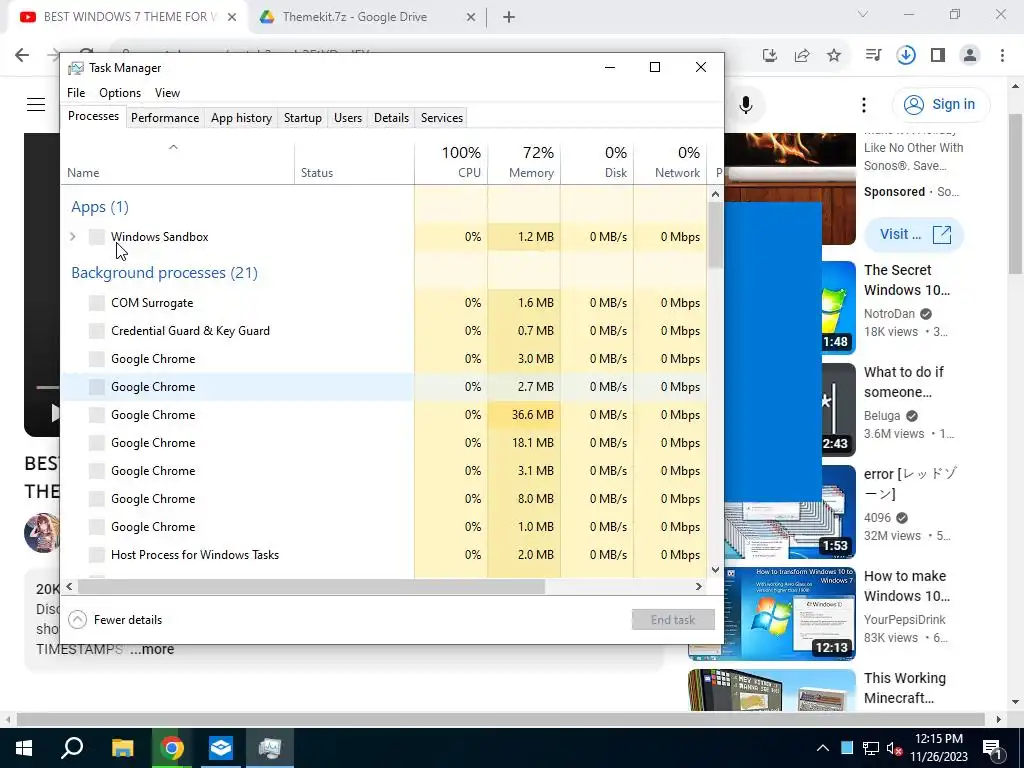Open Windows Start menu

point(24,748)
